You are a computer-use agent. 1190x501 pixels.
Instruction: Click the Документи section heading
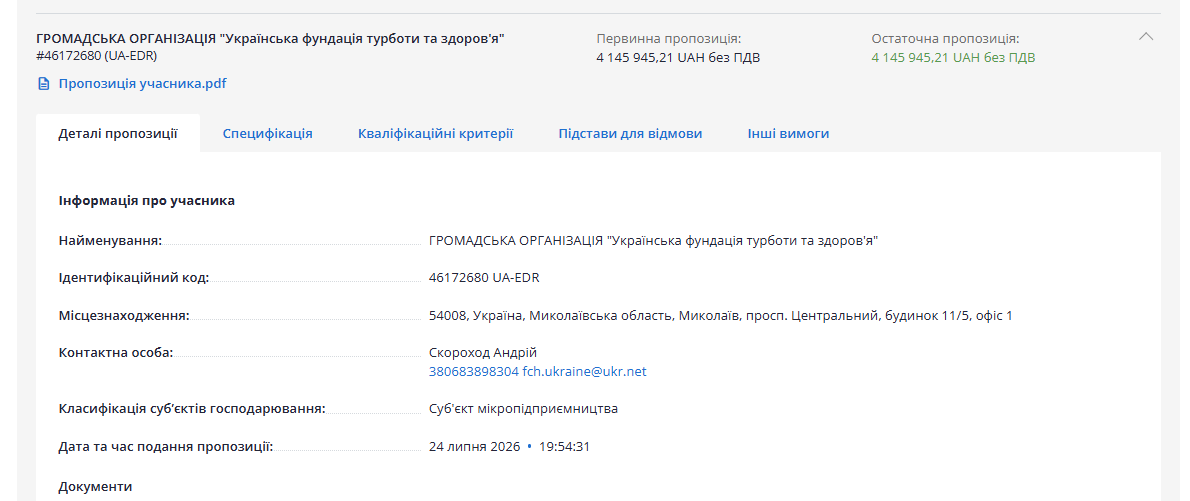coord(95,487)
